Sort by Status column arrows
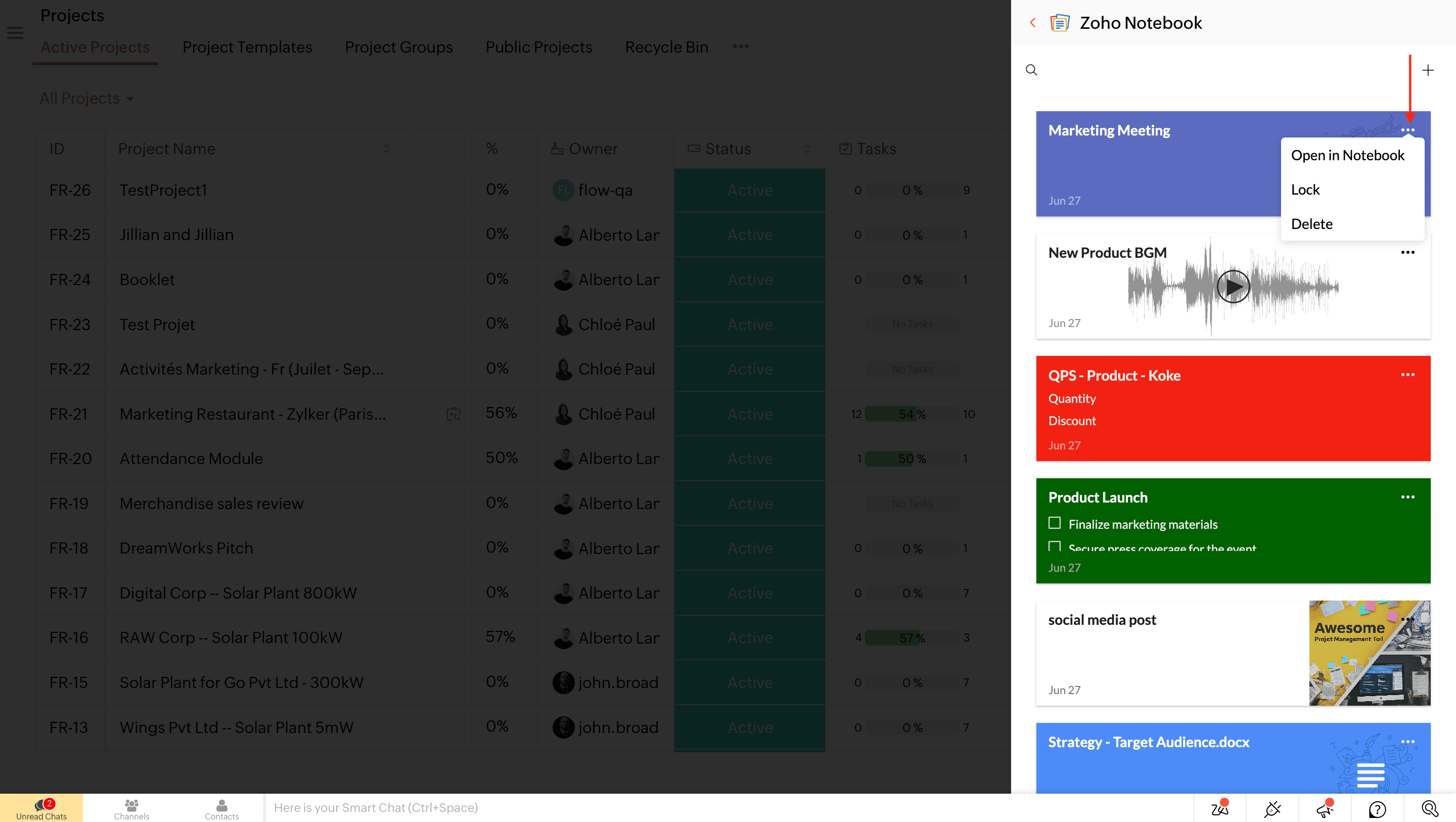Image resolution: width=1456 pixels, height=822 pixels. point(806,149)
